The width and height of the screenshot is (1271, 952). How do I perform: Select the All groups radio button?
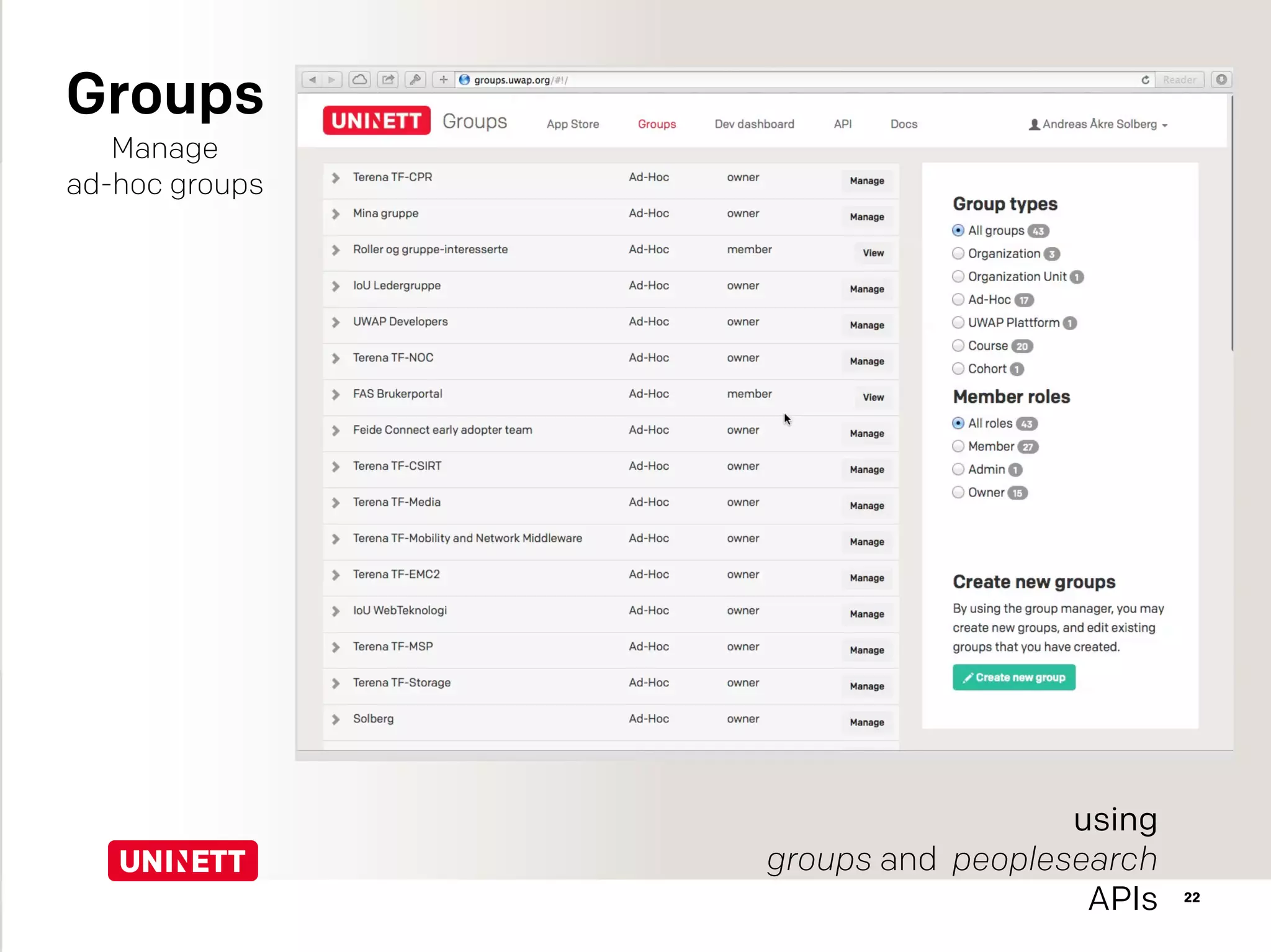pos(958,230)
